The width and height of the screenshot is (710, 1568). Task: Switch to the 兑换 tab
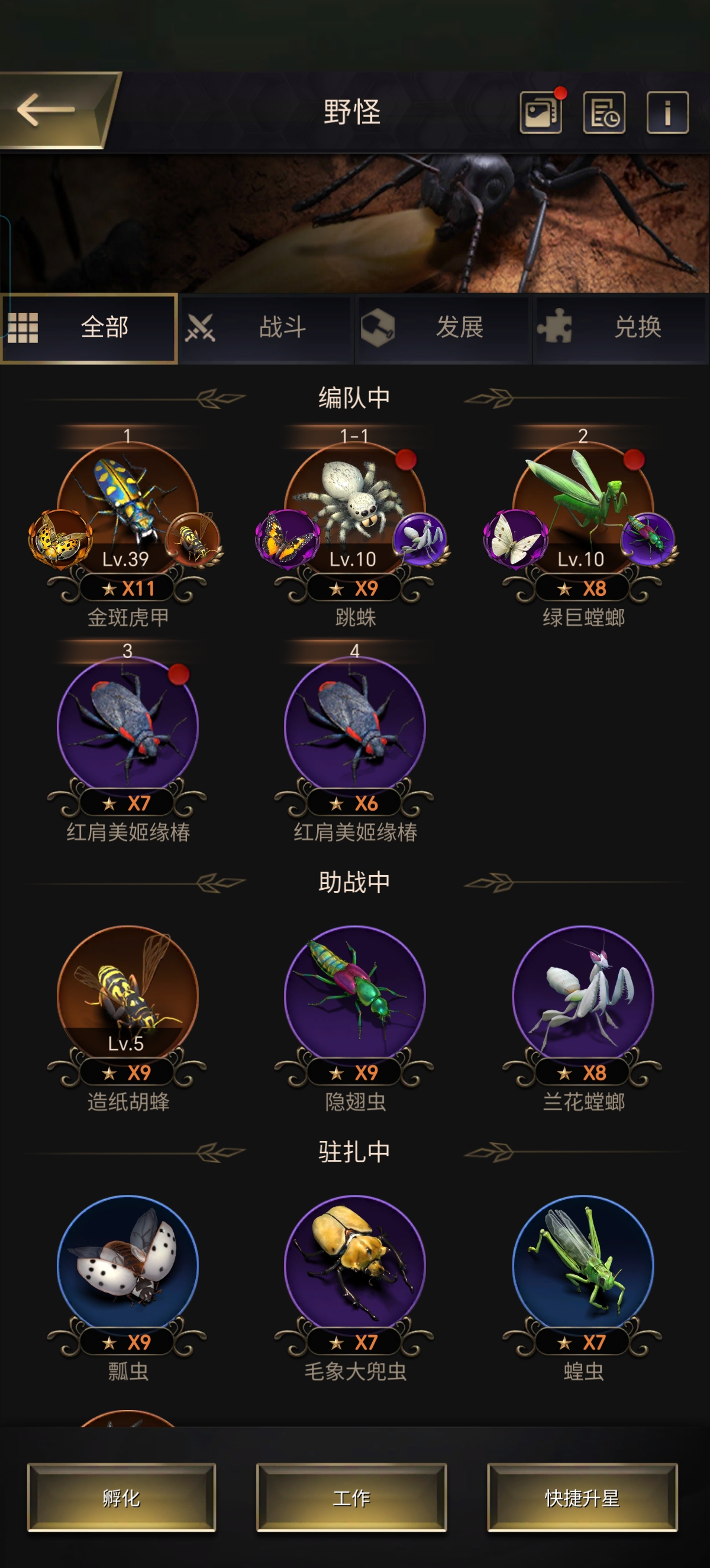coord(621,328)
